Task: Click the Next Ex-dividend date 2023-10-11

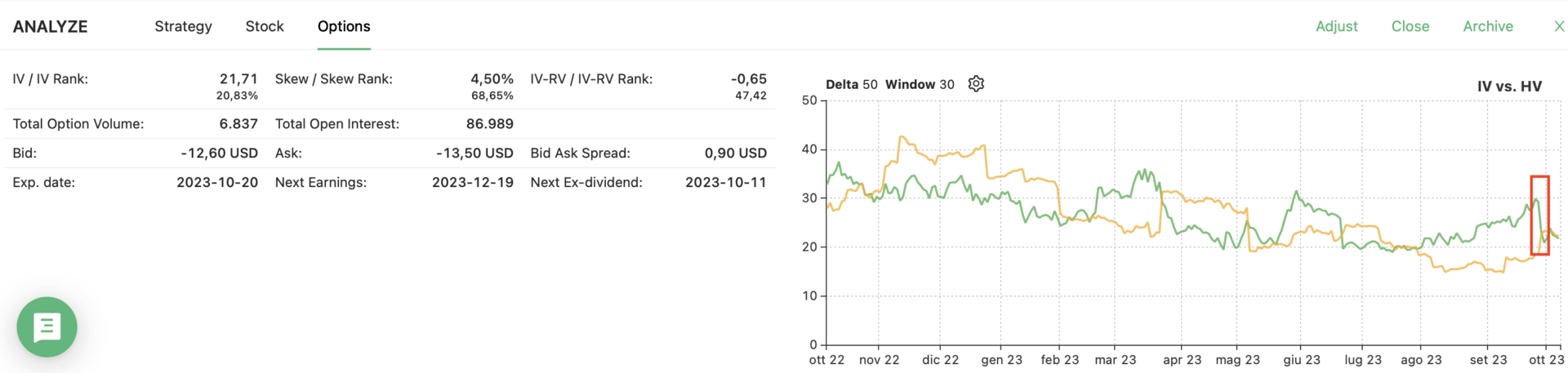Action: coord(726,182)
